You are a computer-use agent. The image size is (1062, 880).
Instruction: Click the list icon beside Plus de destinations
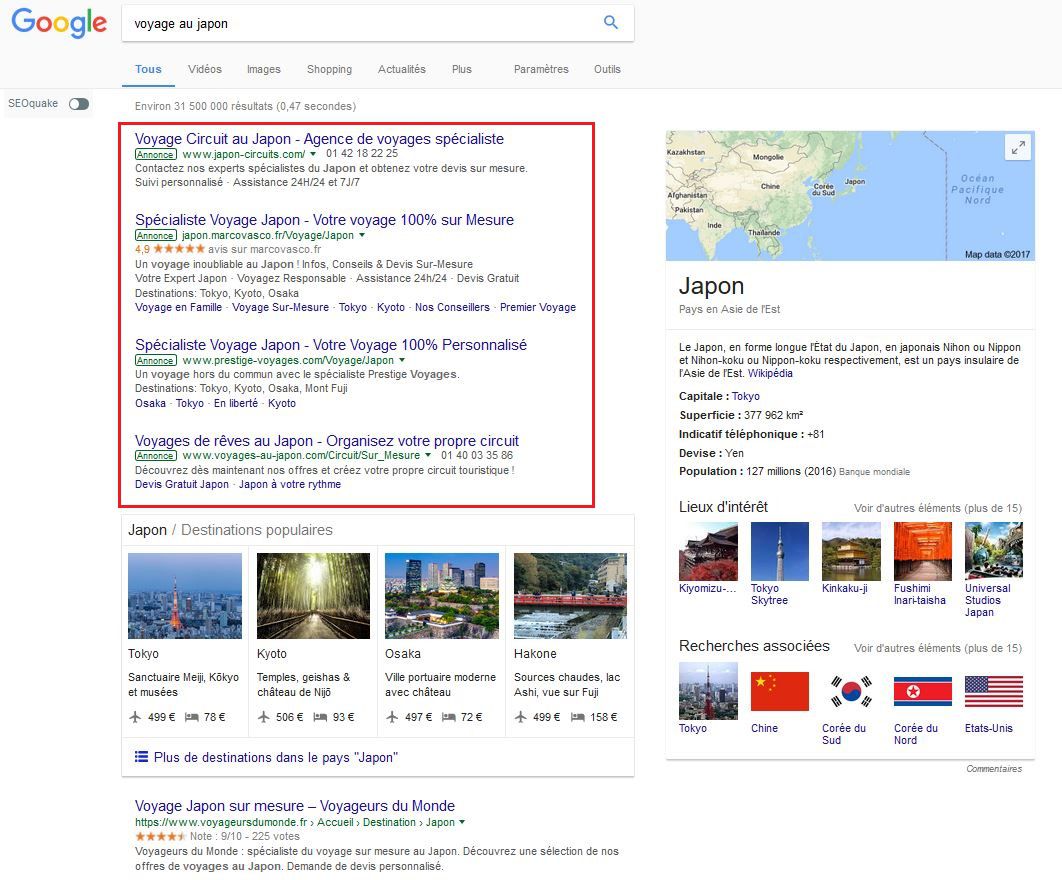pos(141,757)
